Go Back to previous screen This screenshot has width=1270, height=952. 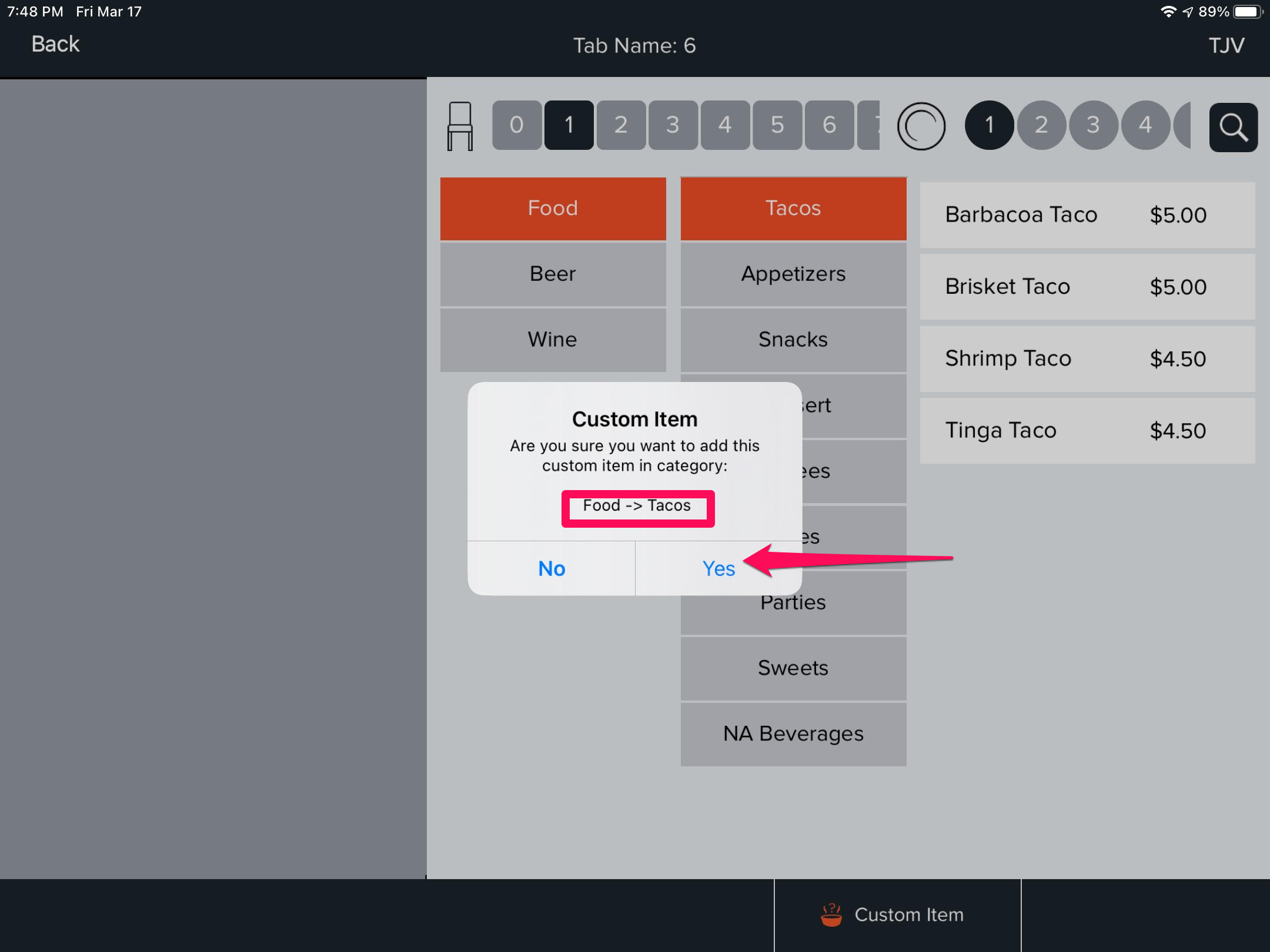pyautogui.click(x=55, y=44)
